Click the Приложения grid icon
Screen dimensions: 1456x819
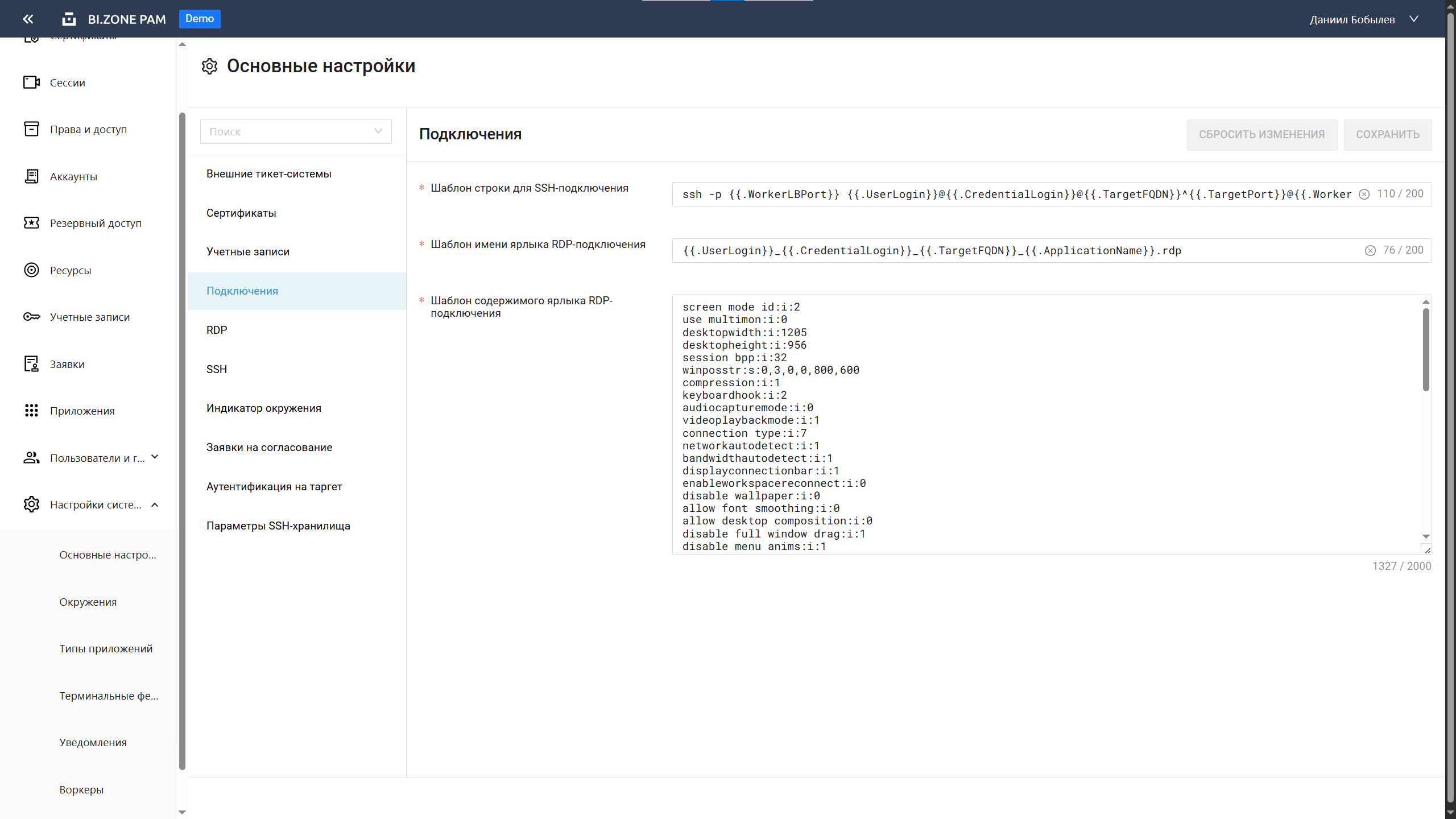(31, 411)
